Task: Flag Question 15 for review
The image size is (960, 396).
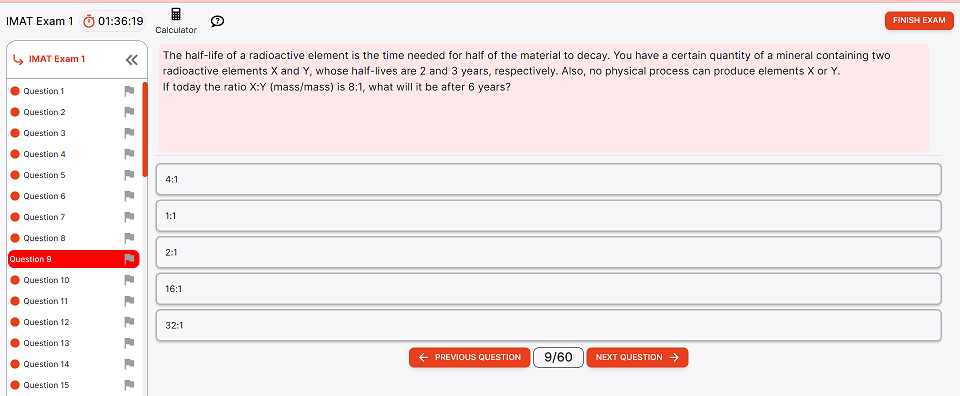Action: pos(129,385)
